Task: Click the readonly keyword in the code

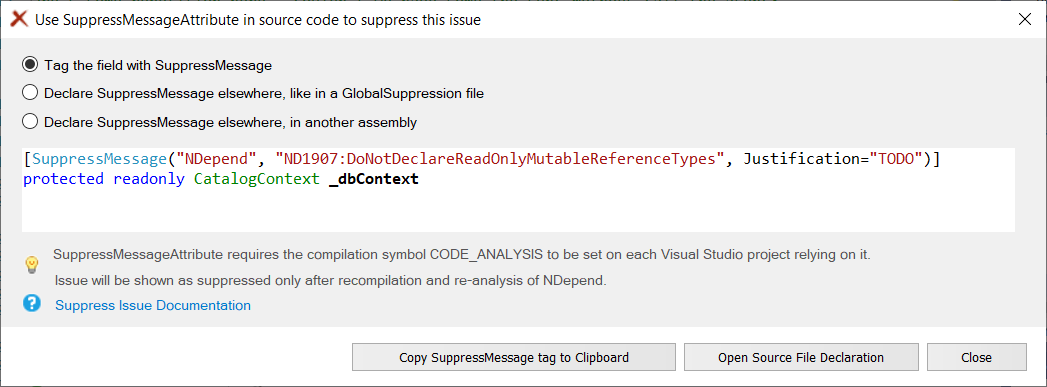Action: (x=149, y=179)
